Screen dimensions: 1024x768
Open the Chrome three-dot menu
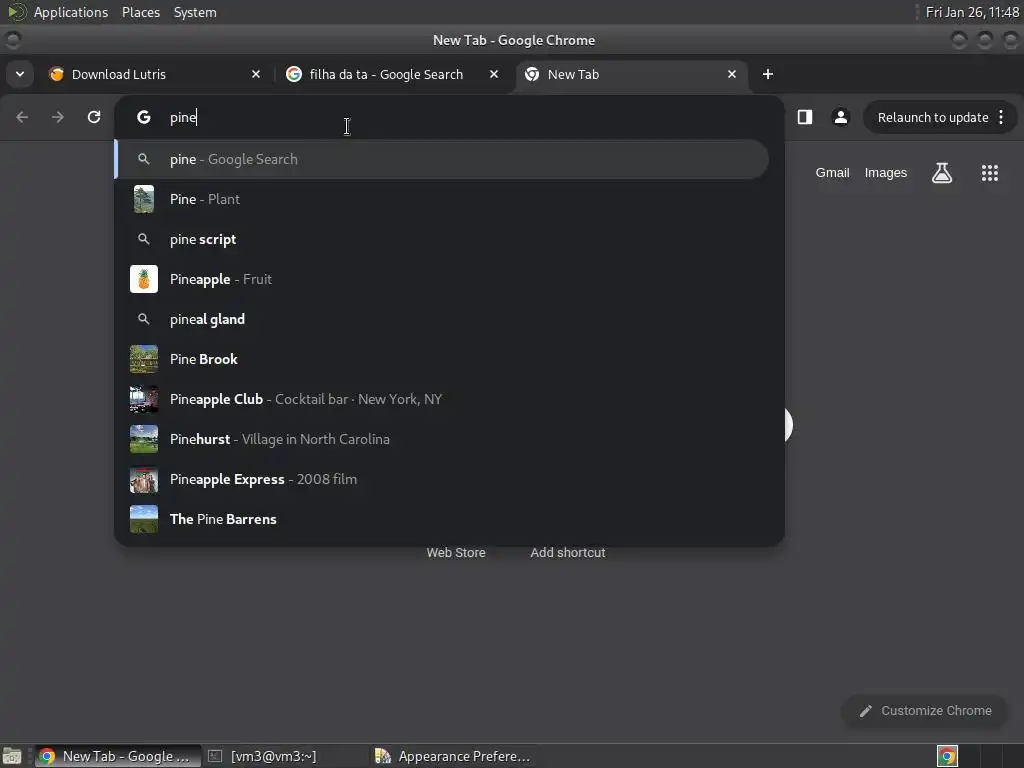(x=1001, y=118)
